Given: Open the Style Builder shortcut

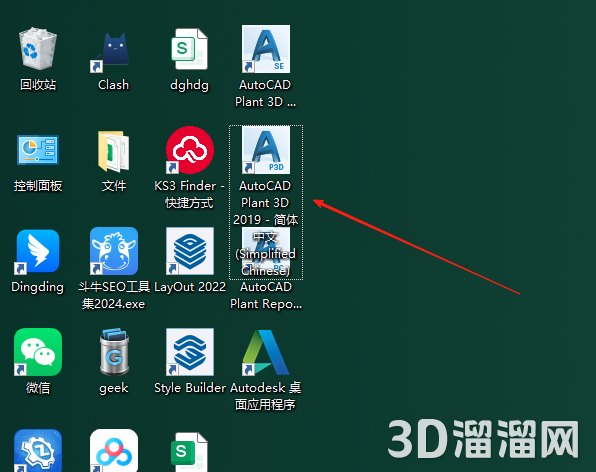Looking at the screenshot, I should [x=190, y=352].
